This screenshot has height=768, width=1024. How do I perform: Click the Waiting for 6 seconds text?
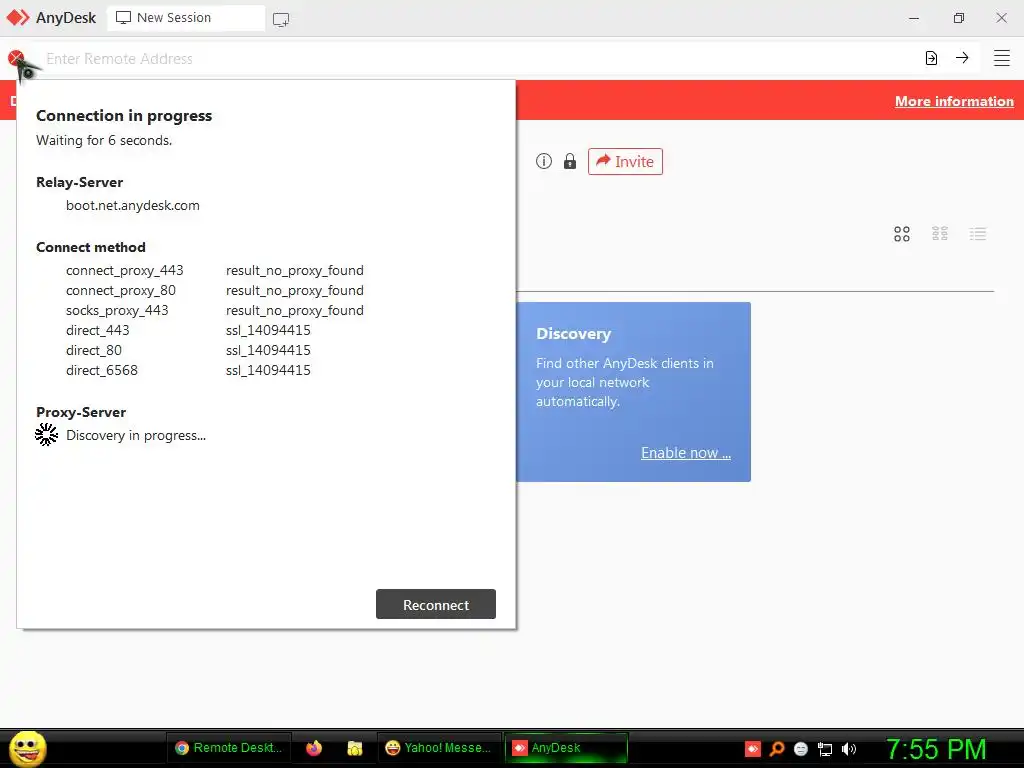pyautogui.click(x=104, y=140)
